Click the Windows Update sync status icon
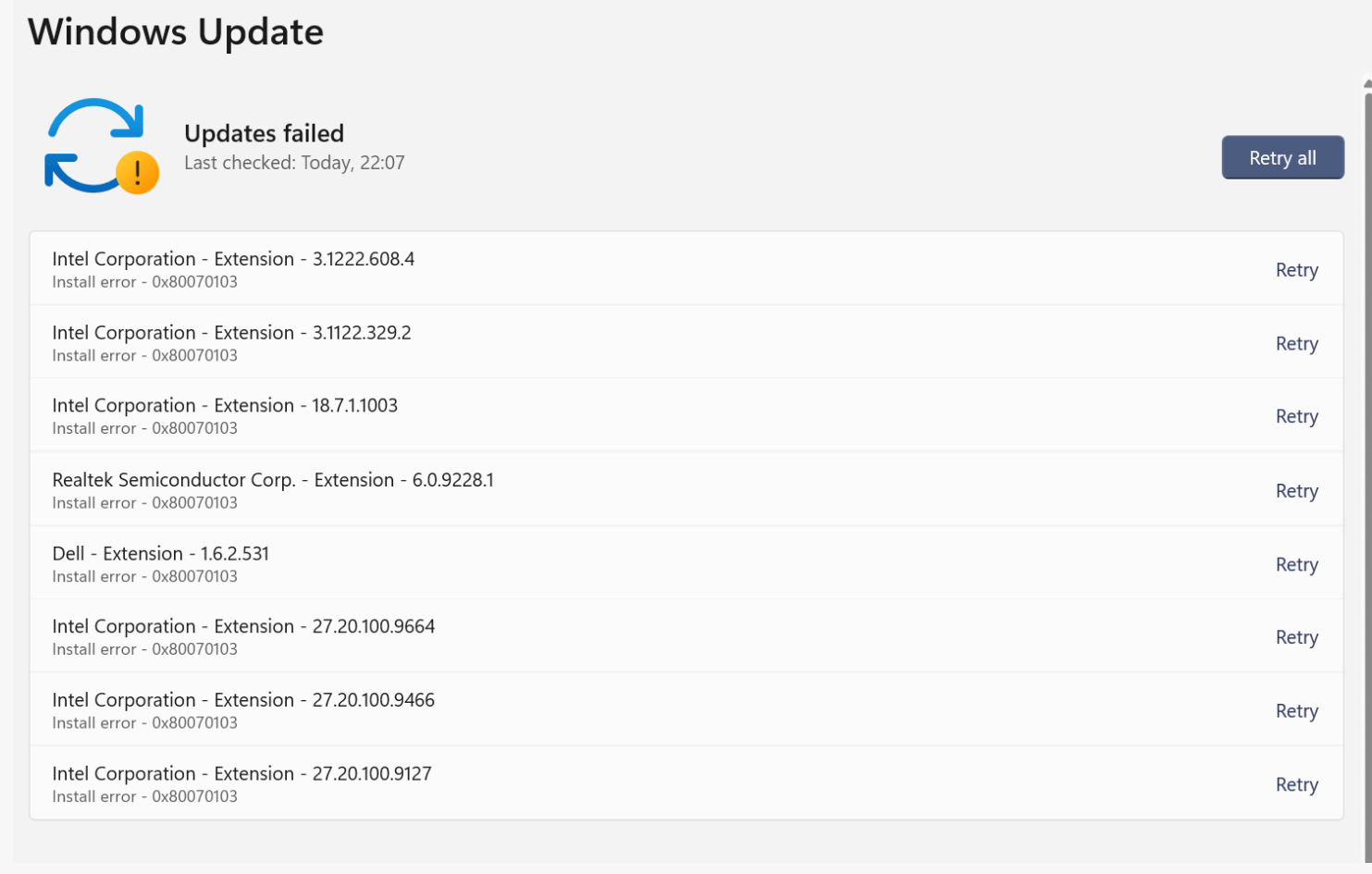 click(x=102, y=146)
